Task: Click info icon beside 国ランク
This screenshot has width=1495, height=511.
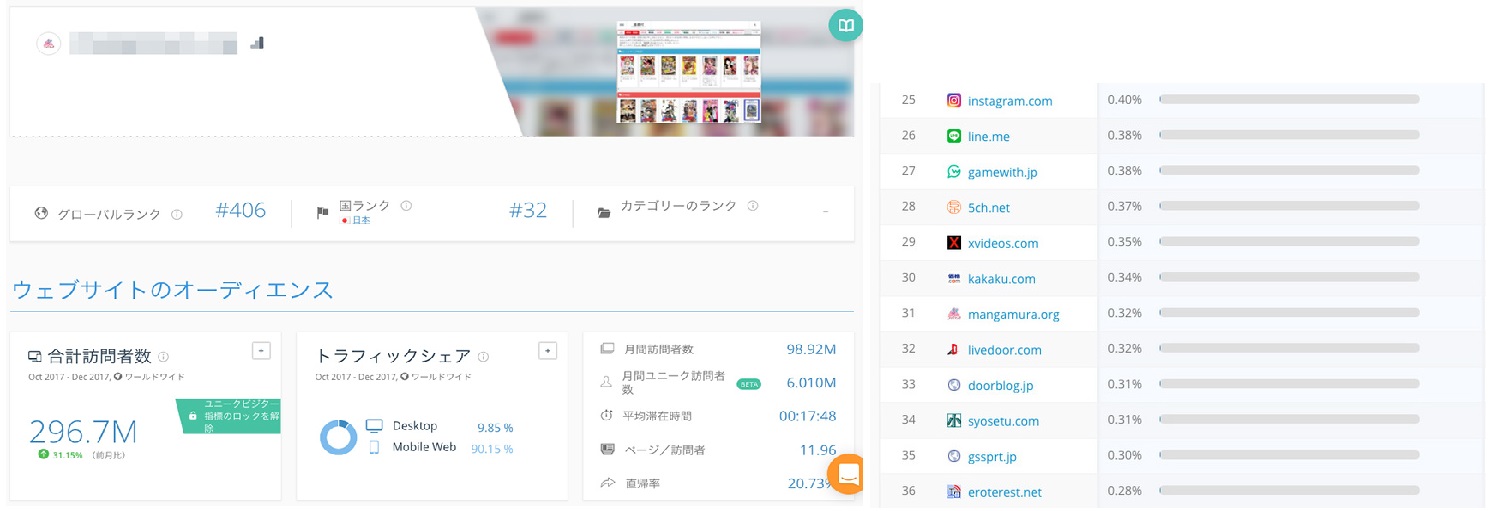Action: coord(406,206)
